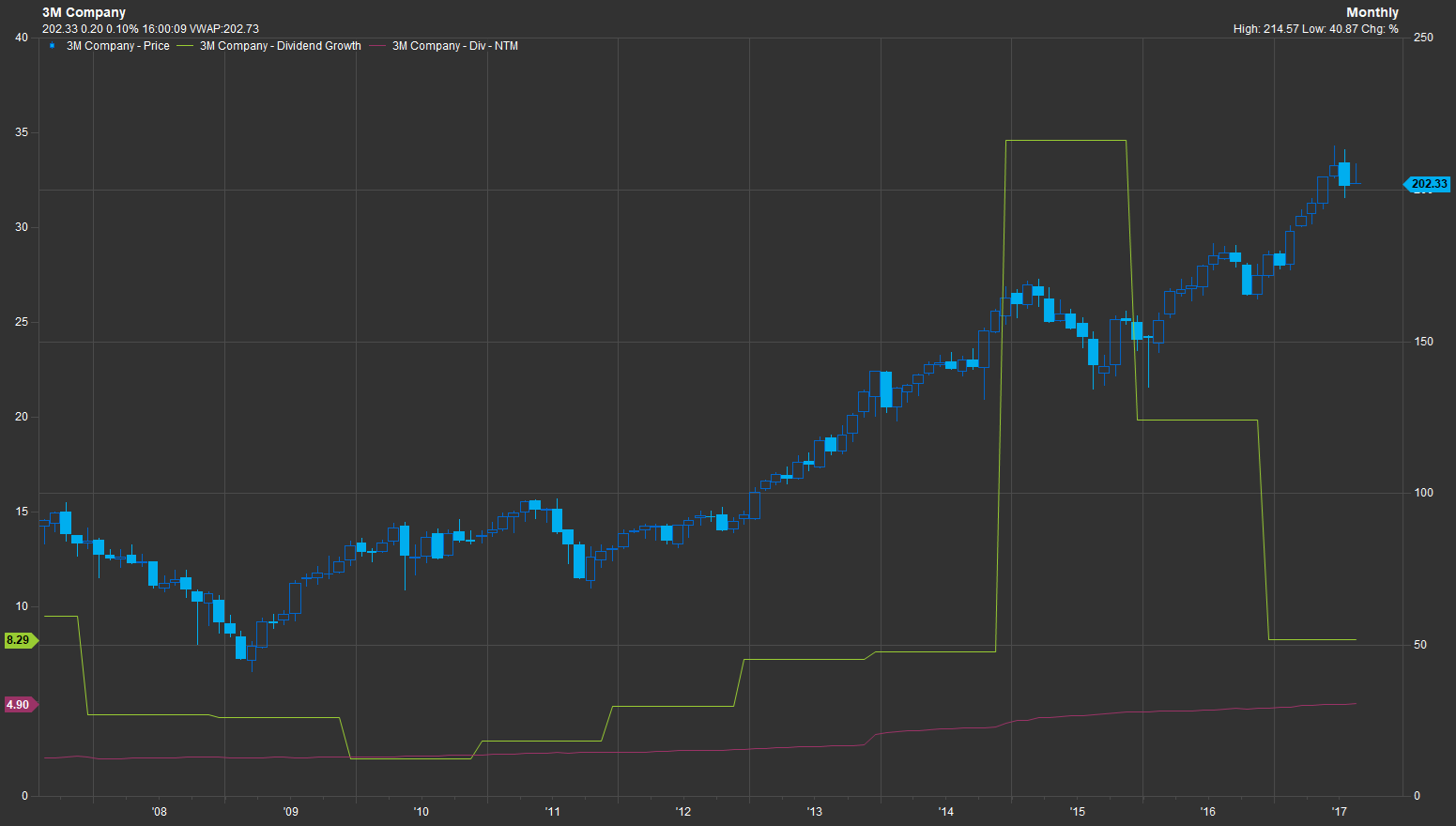
Task: Select the '16 year label on time axis
Action: [x=1207, y=812]
